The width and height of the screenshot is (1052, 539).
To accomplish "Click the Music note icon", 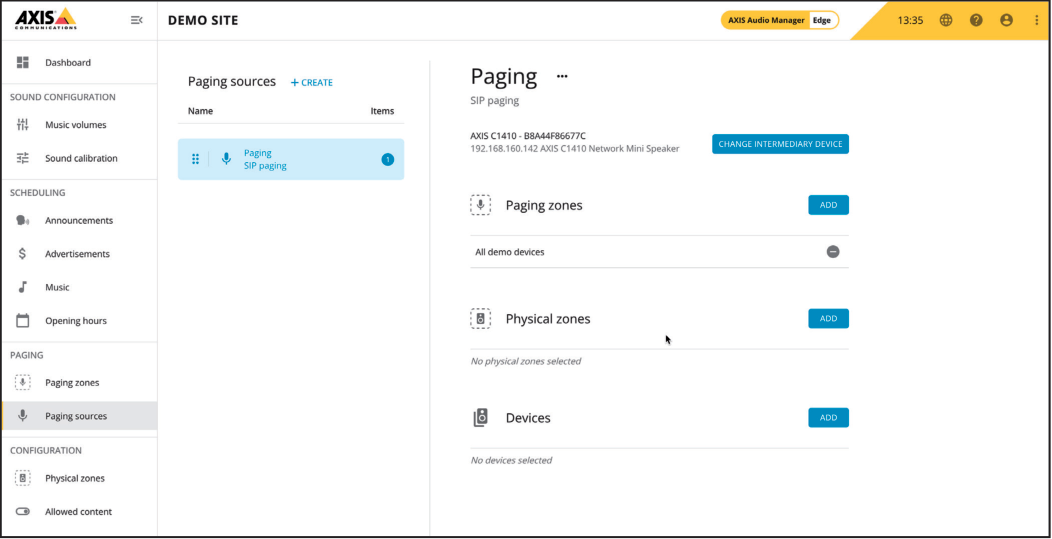I will [x=23, y=287].
